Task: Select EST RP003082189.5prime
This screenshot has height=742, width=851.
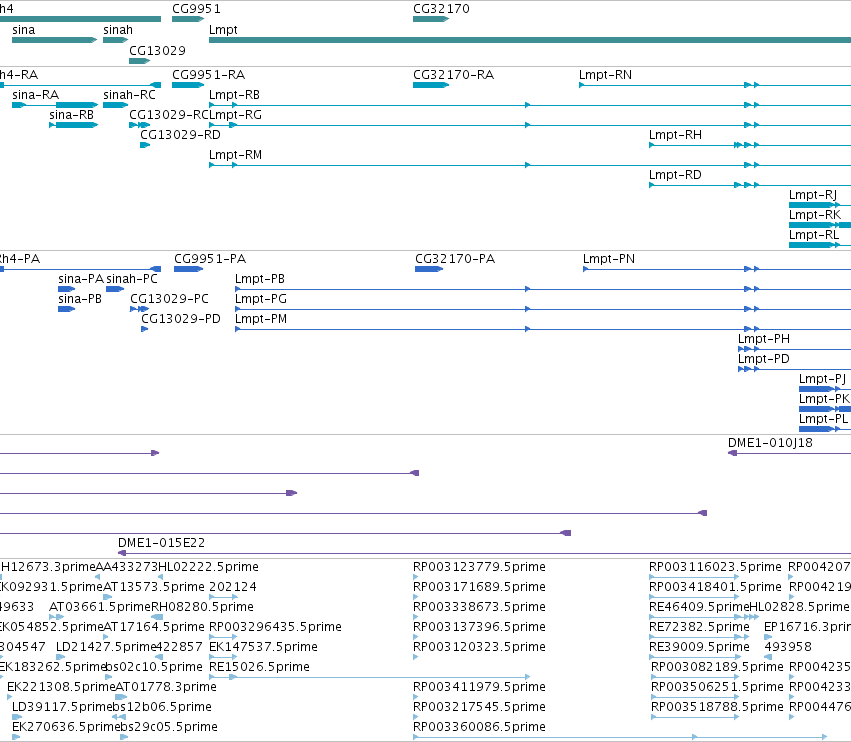Action: (717, 667)
